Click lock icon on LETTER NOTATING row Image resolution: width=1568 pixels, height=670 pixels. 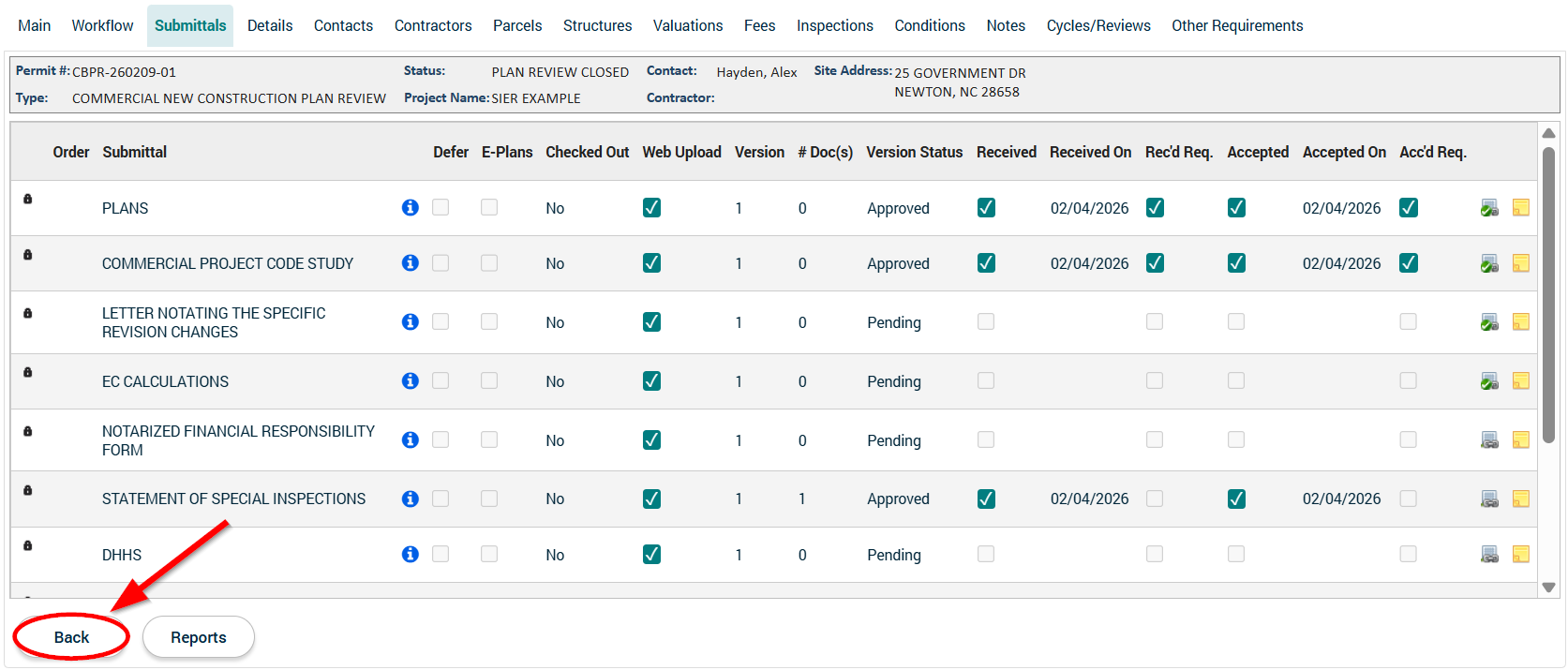28,313
